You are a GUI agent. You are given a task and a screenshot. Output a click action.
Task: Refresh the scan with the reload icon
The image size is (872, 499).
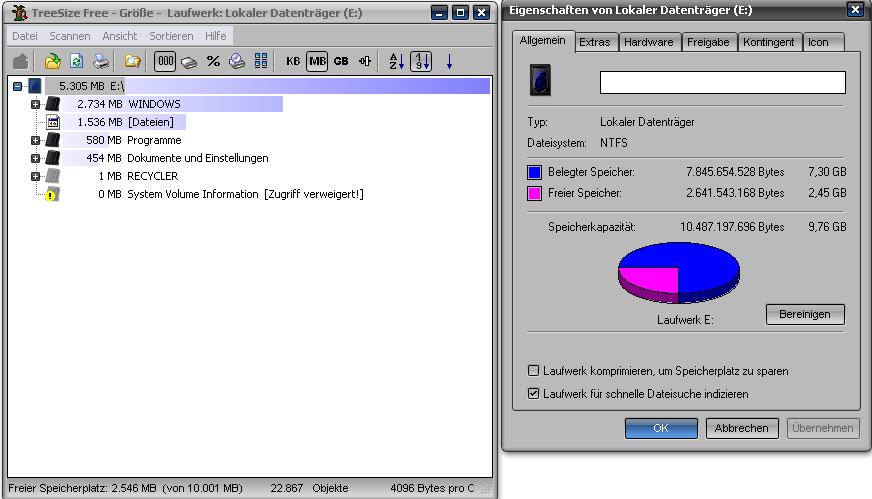tap(77, 61)
